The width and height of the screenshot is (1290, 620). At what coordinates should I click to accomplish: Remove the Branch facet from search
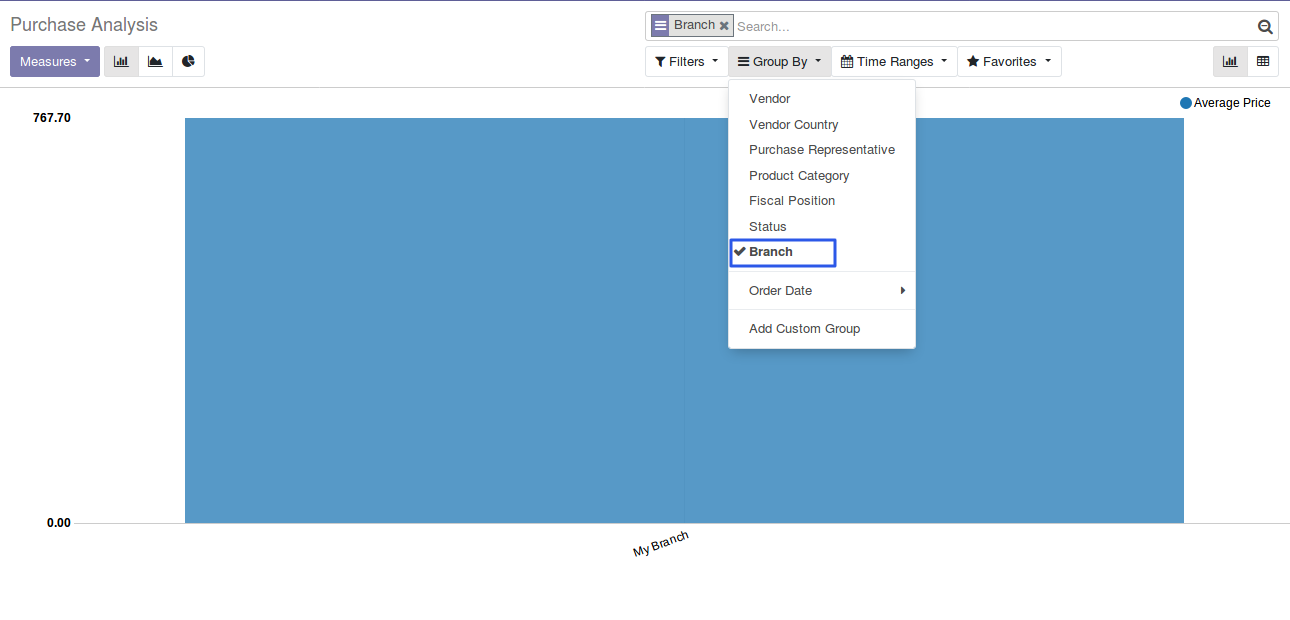[x=724, y=26]
